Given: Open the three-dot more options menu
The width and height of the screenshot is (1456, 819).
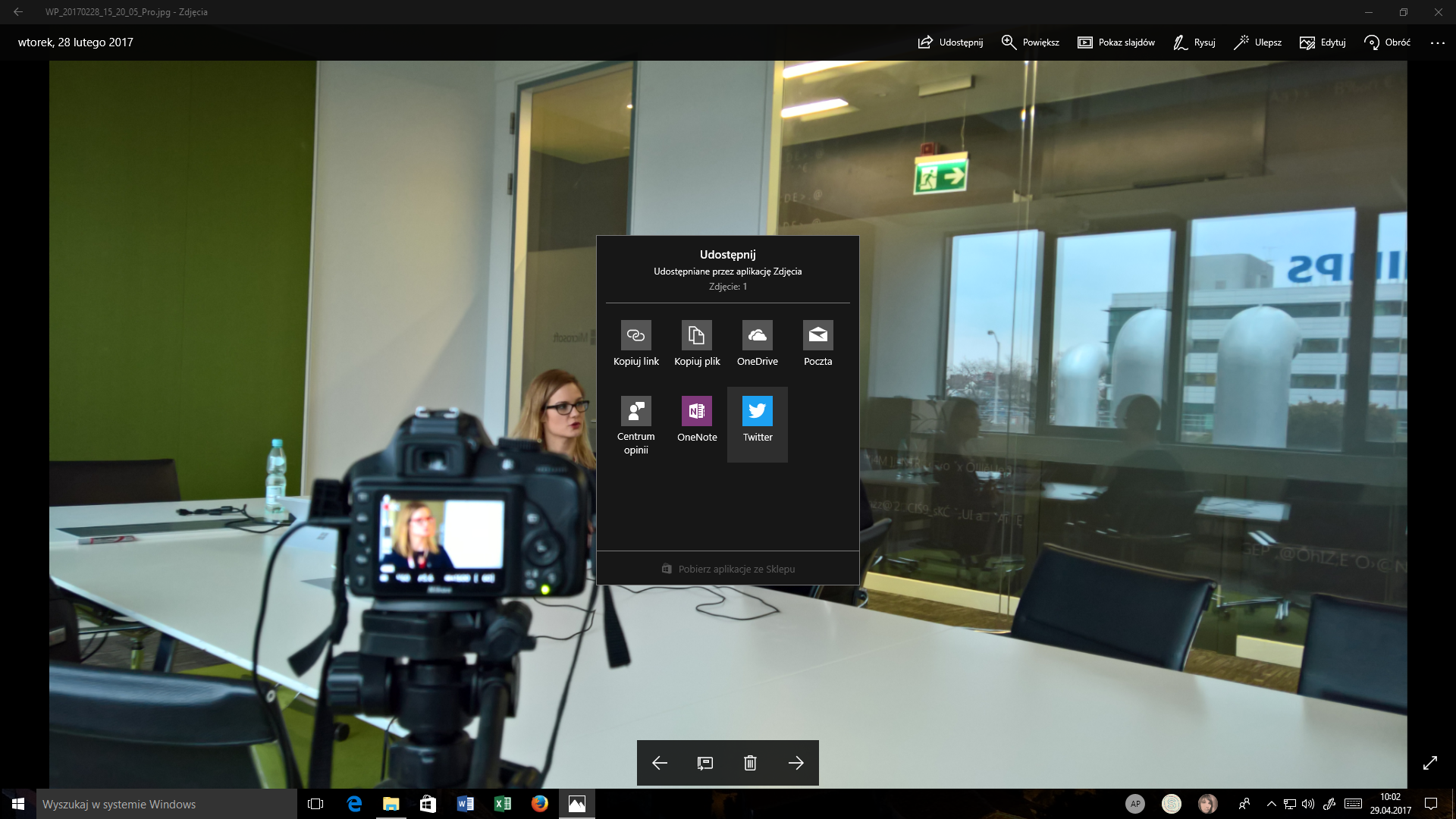Looking at the screenshot, I should [x=1437, y=43].
